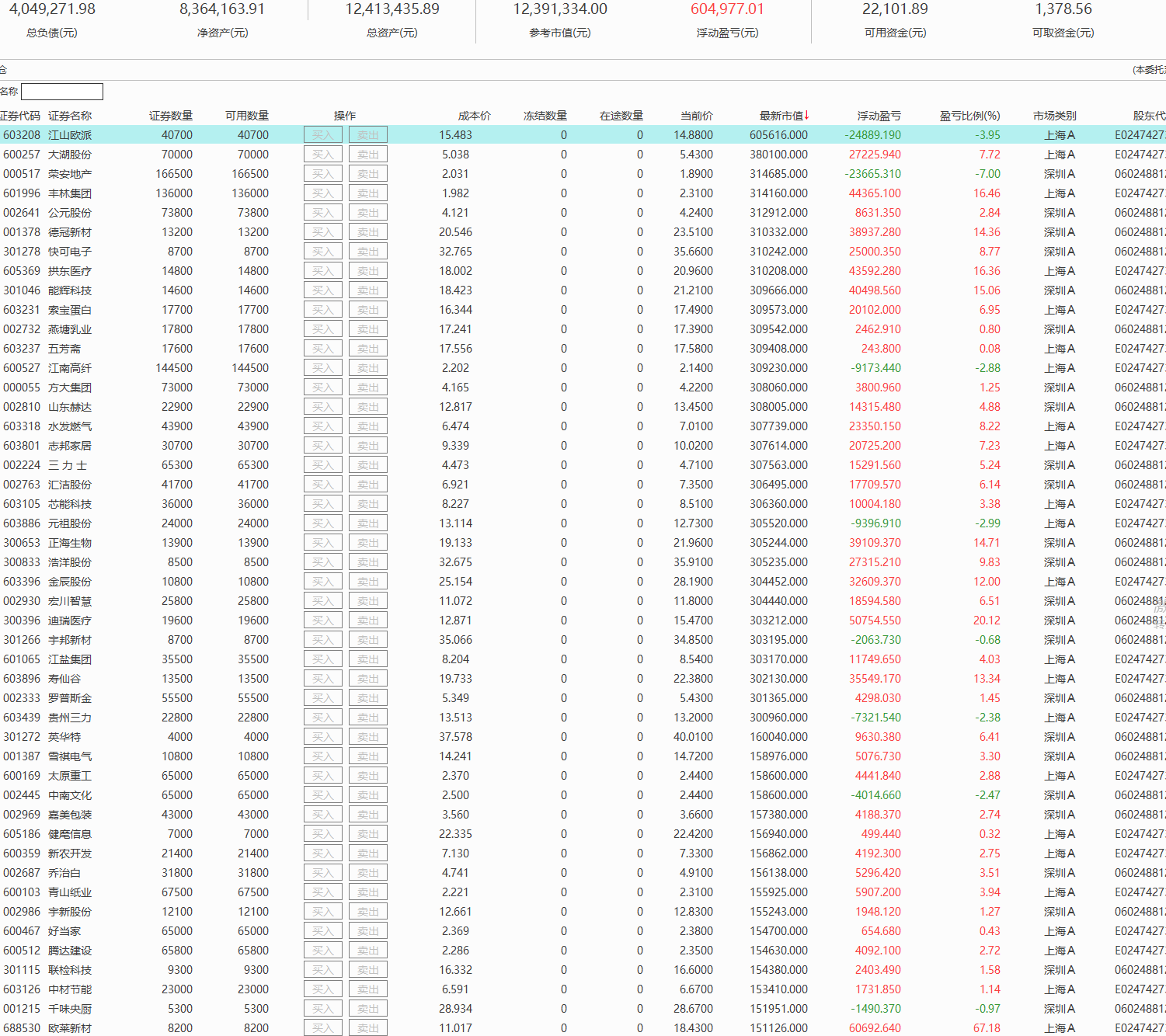Click 买入 for 英华特 holding

click(322, 737)
